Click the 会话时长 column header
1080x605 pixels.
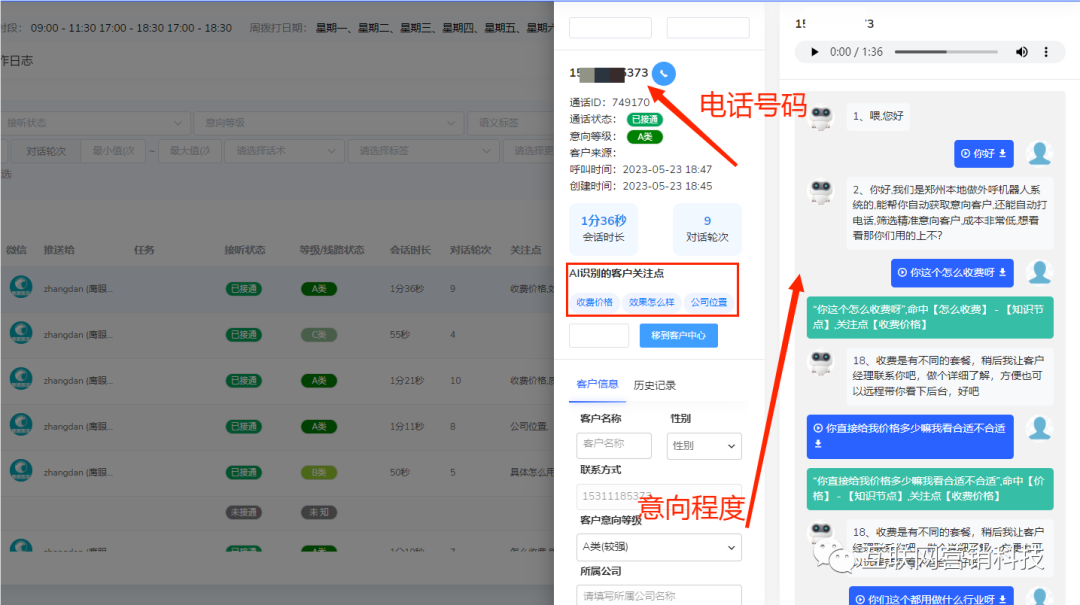click(410, 249)
